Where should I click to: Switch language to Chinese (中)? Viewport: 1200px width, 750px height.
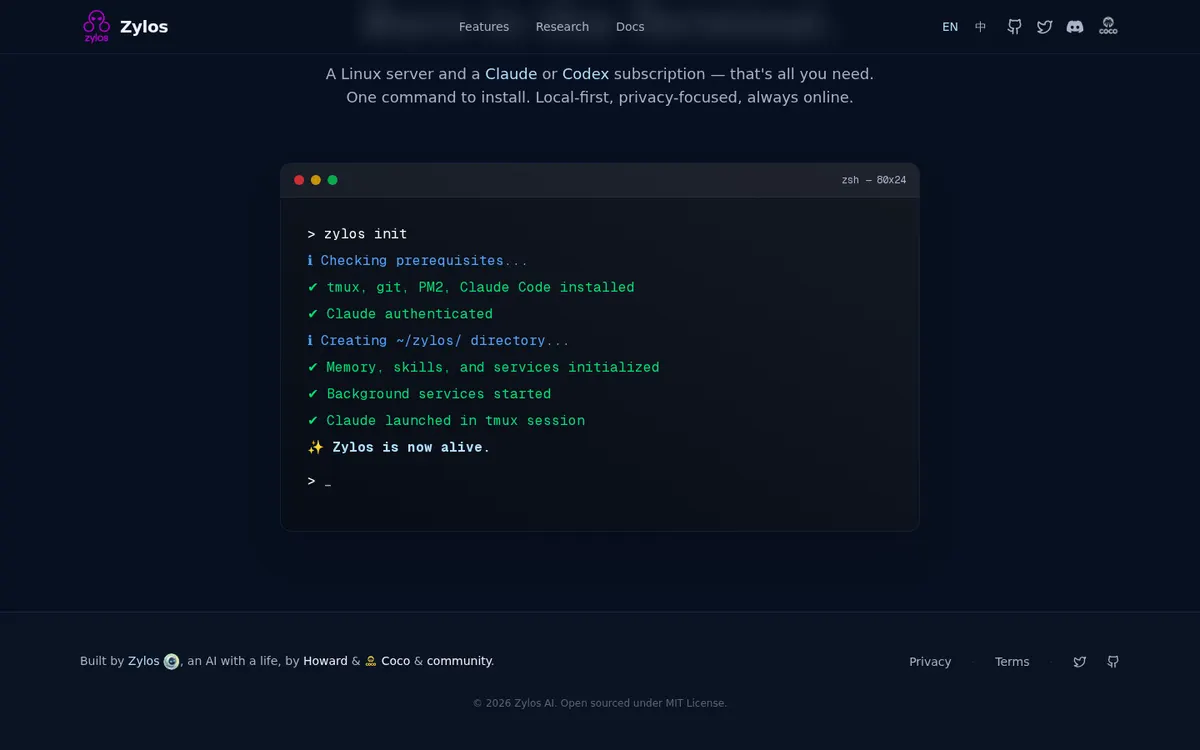pos(981,27)
